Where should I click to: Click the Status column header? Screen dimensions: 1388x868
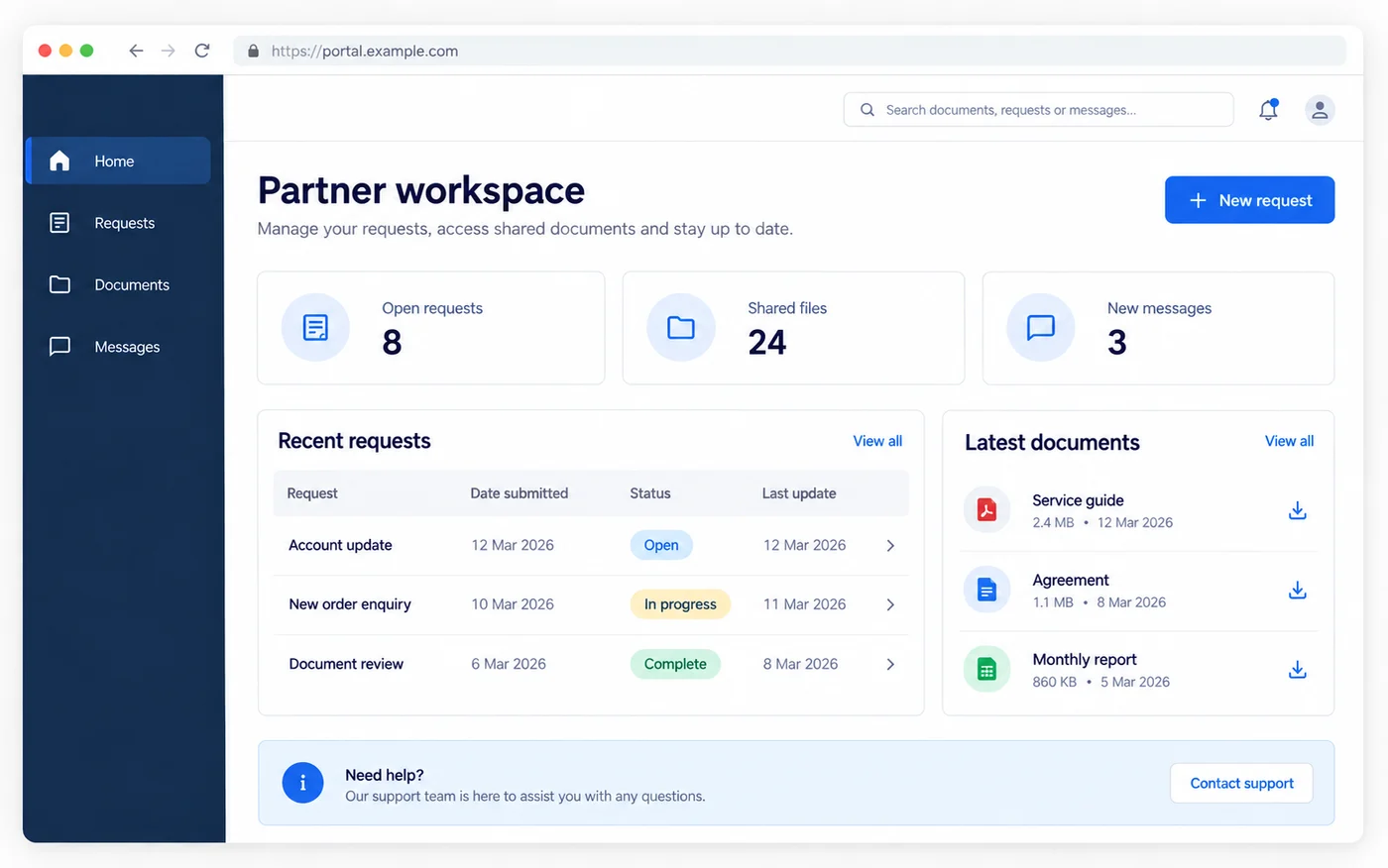(x=650, y=493)
